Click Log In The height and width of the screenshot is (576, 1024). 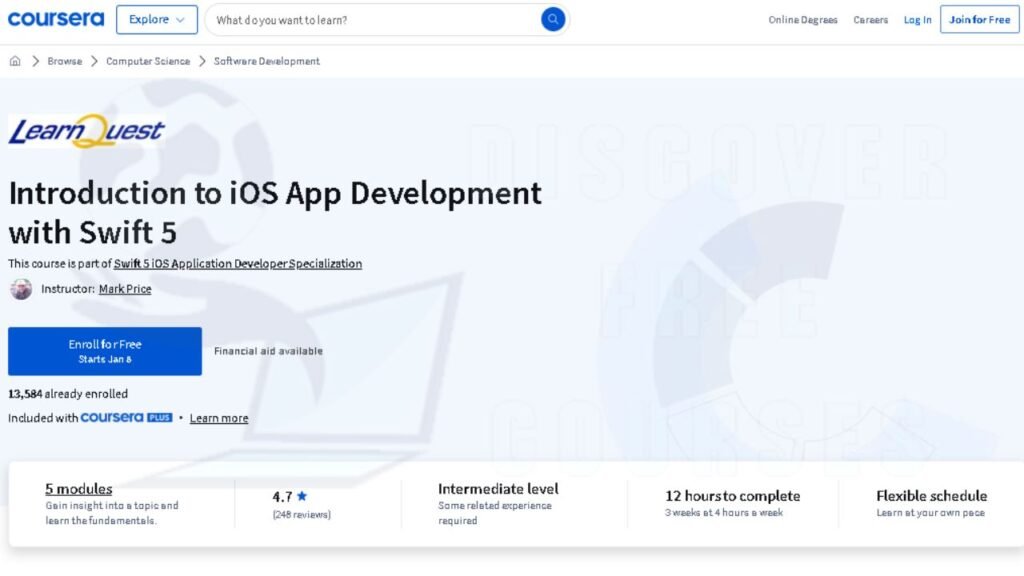(917, 20)
